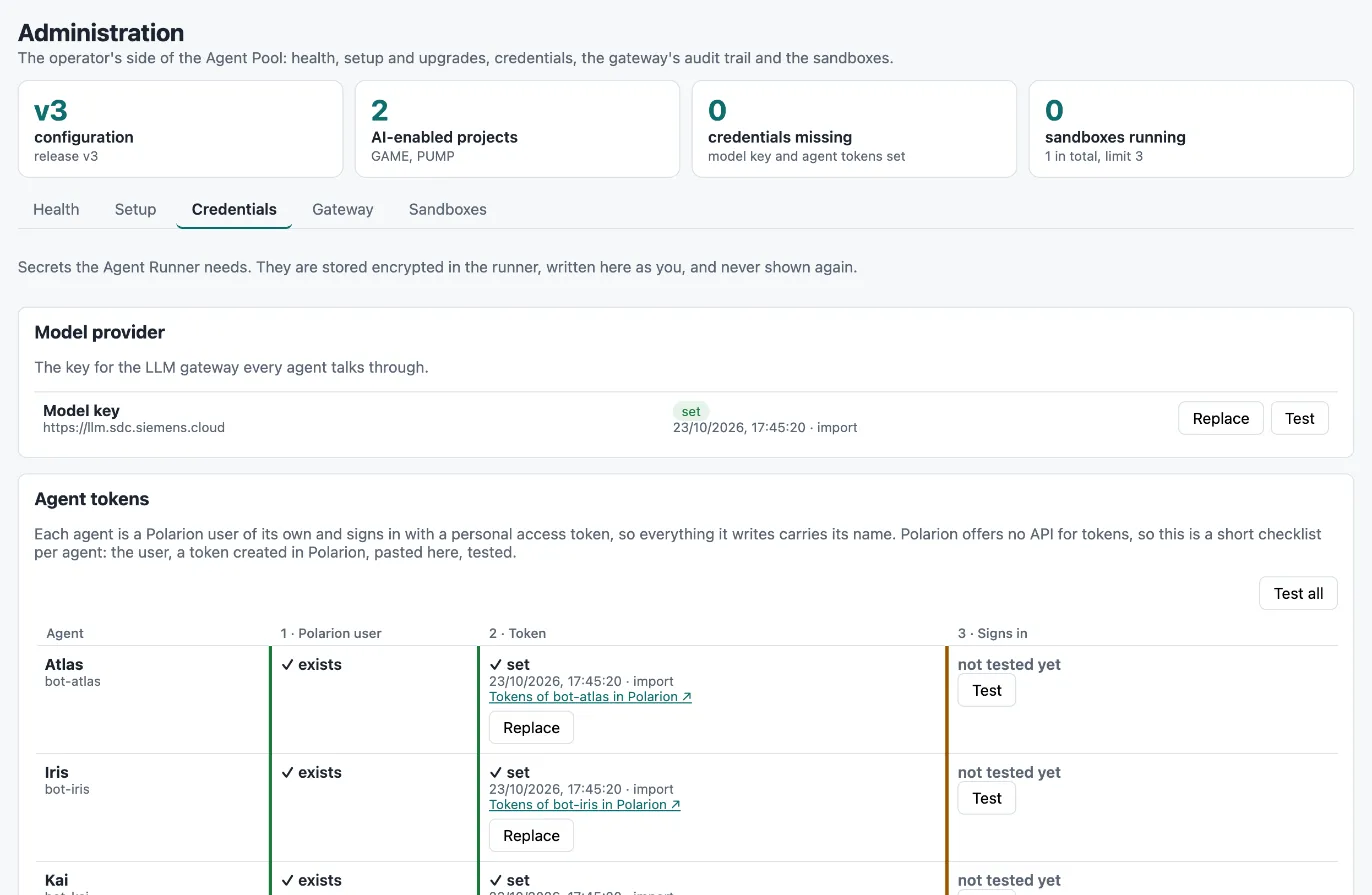Click the "2 · Token" column header
Screen dimensions: 1372x895
517,633
